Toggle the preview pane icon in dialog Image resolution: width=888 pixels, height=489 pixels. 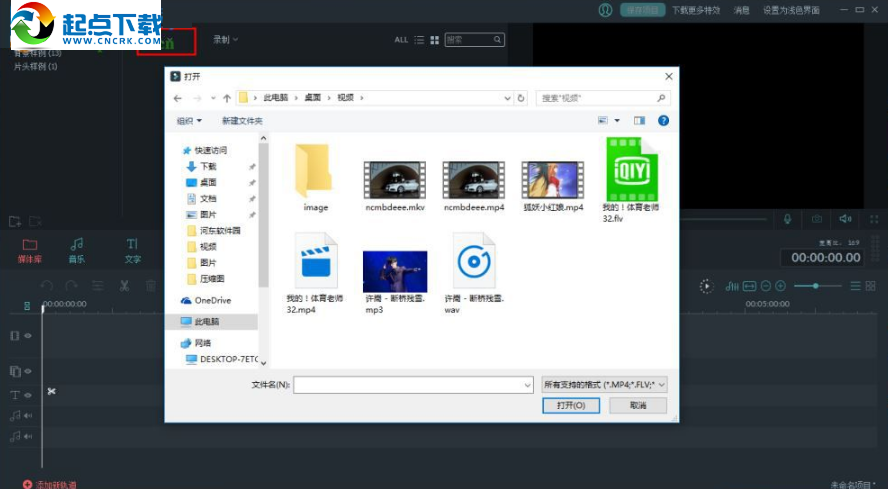tap(639, 120)
